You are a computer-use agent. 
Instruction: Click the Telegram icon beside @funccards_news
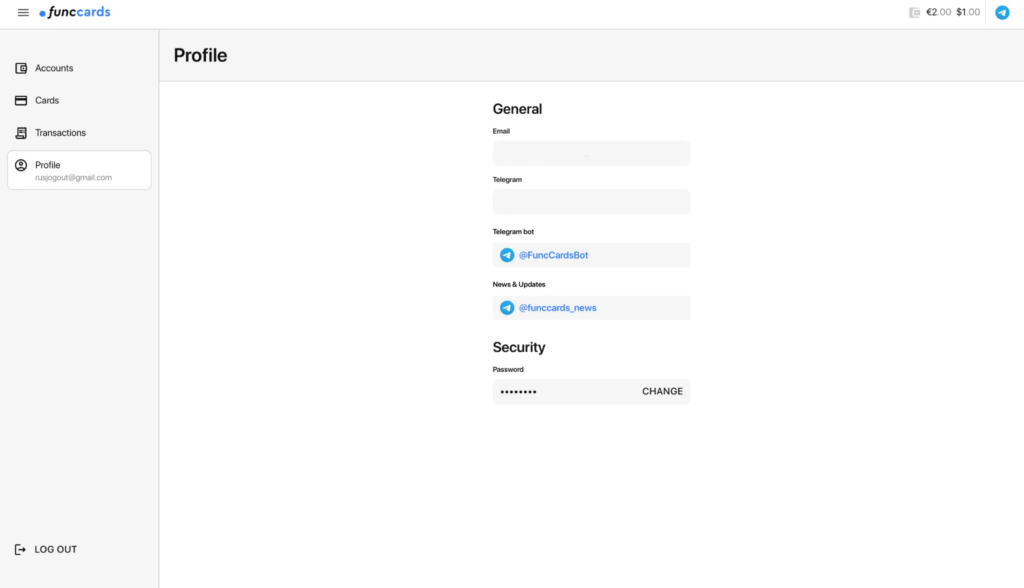(507, 307)
